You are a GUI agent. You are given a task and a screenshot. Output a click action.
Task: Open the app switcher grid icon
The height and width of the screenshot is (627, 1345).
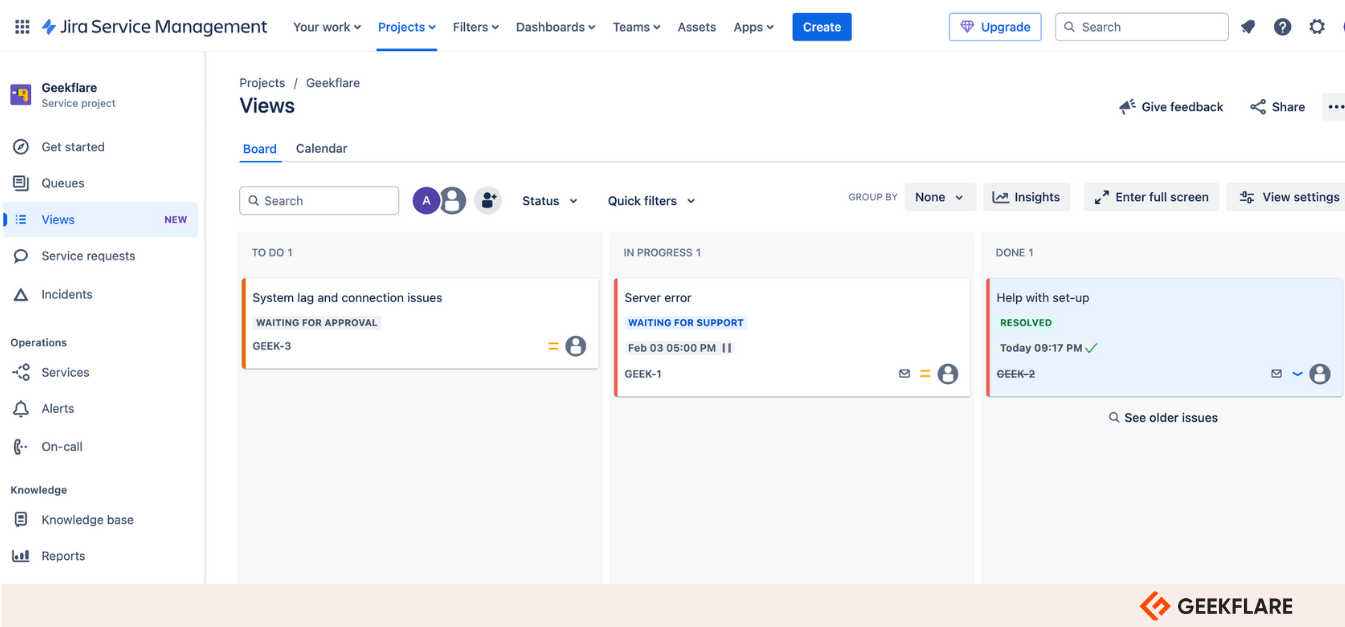(22, 27)
